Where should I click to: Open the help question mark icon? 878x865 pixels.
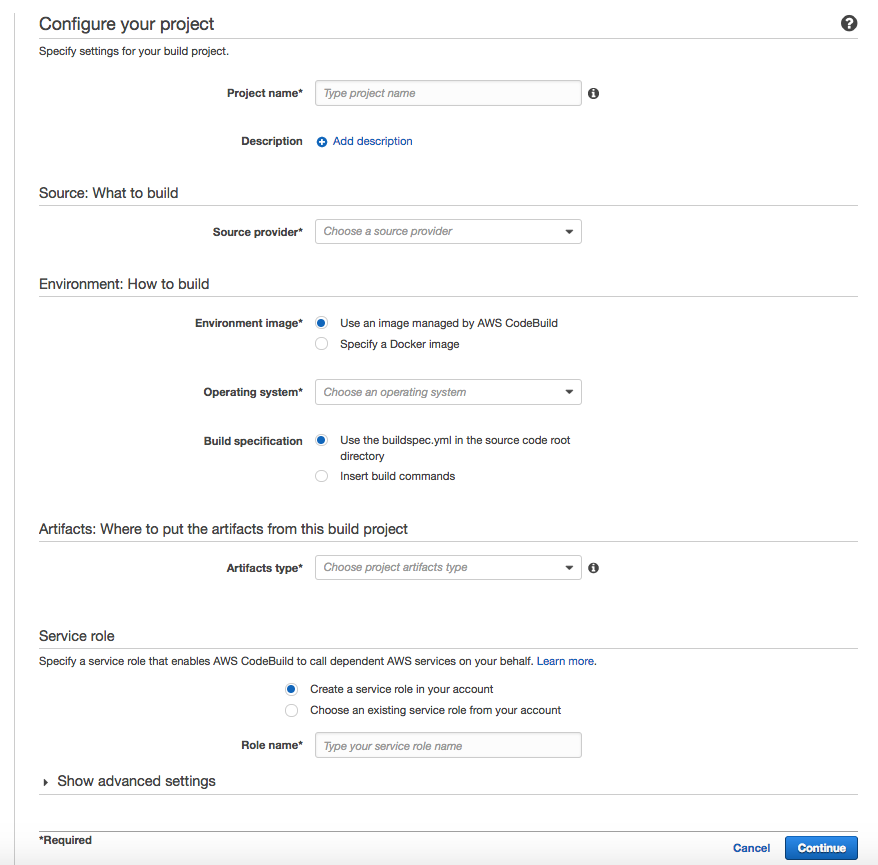tap(848, 22)
